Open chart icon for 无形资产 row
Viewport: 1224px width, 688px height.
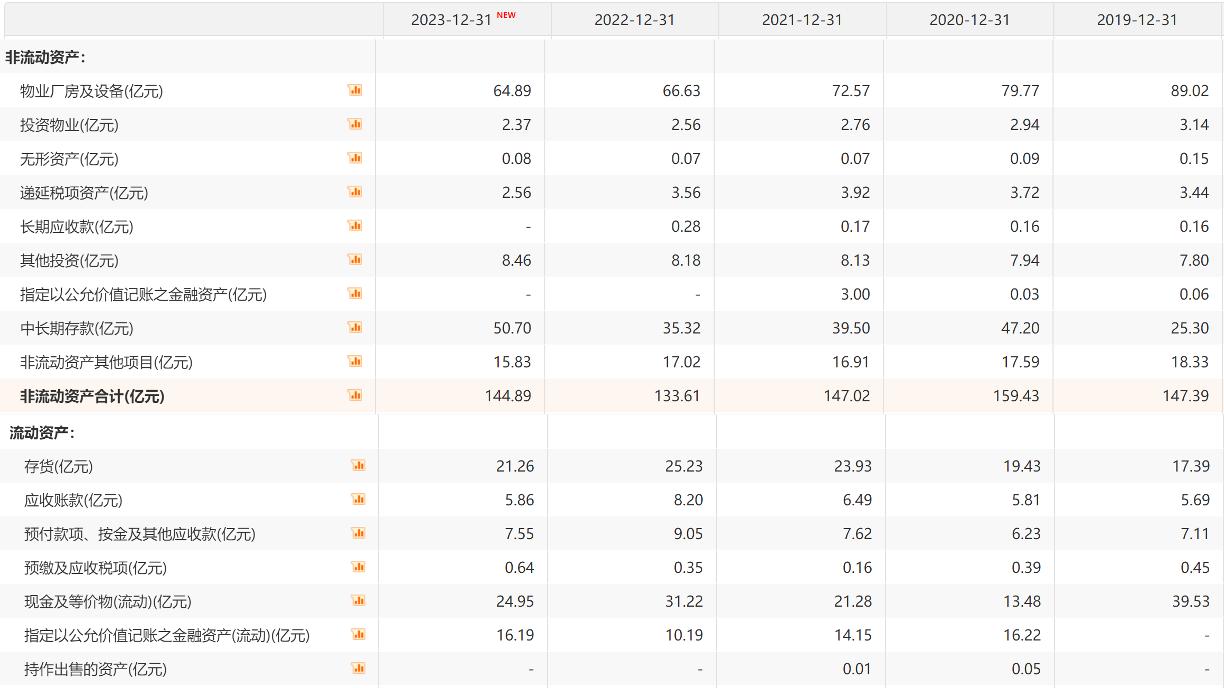coord(355,158)
